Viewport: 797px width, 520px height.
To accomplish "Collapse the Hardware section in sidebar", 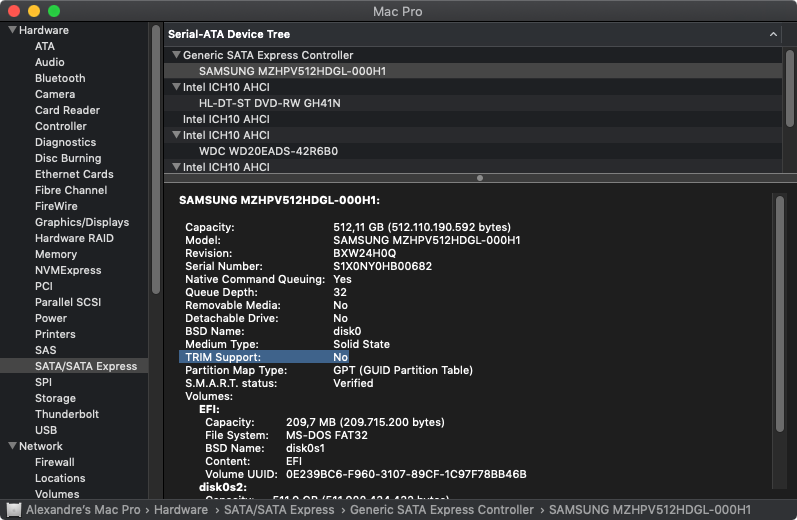I will pyautogui.click(x=13, y=30).
